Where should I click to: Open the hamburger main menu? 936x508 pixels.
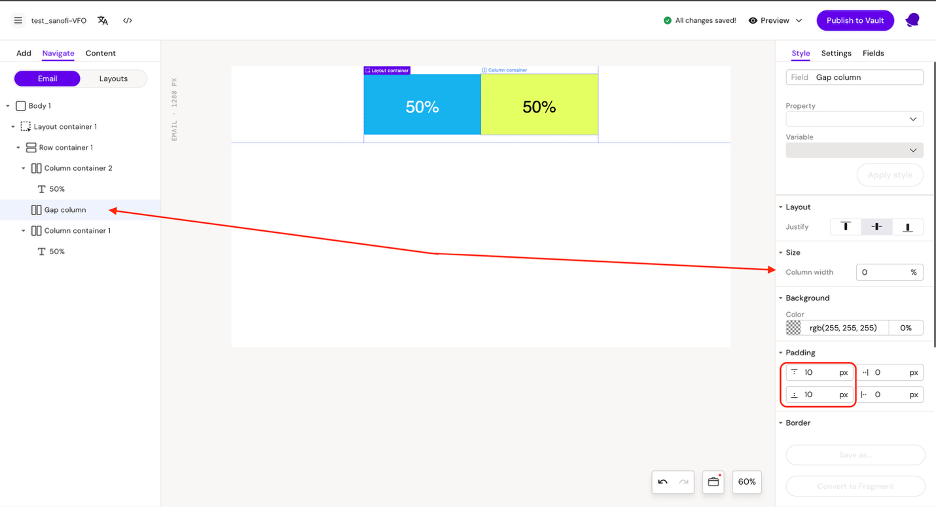tap(17, 20)
